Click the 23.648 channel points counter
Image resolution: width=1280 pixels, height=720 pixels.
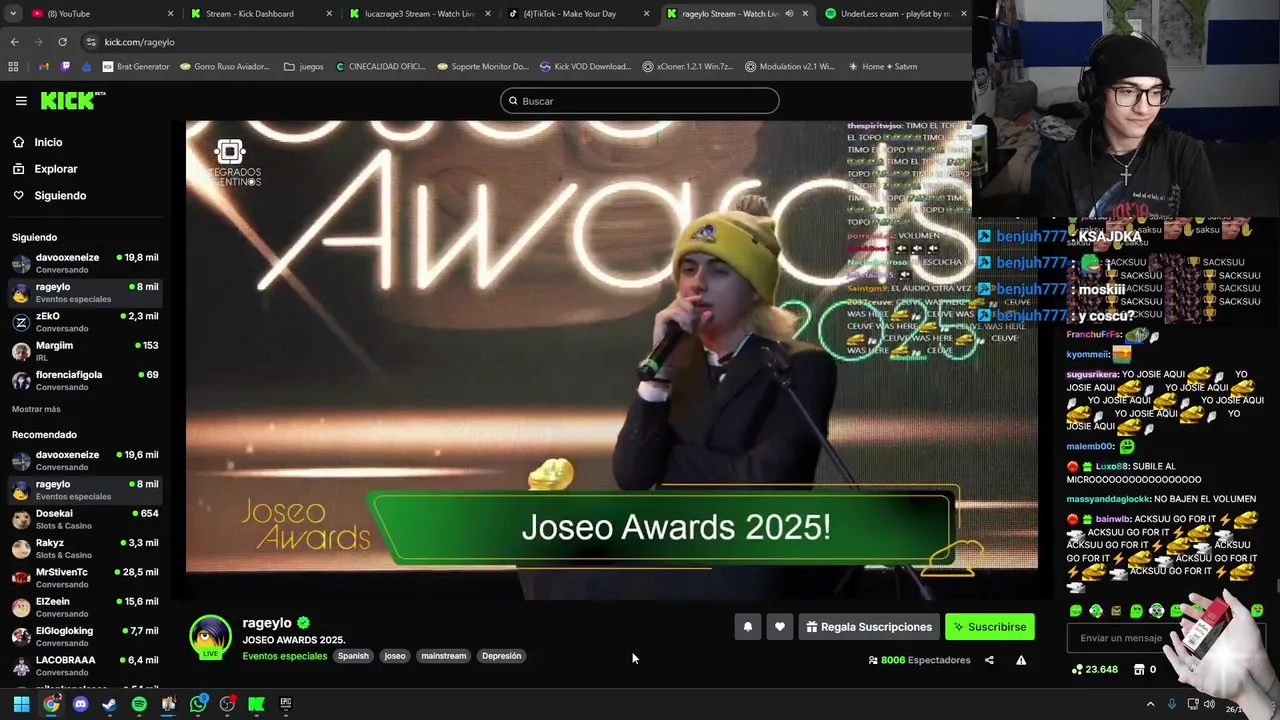pyautogui.click(x=1094, y=669)
